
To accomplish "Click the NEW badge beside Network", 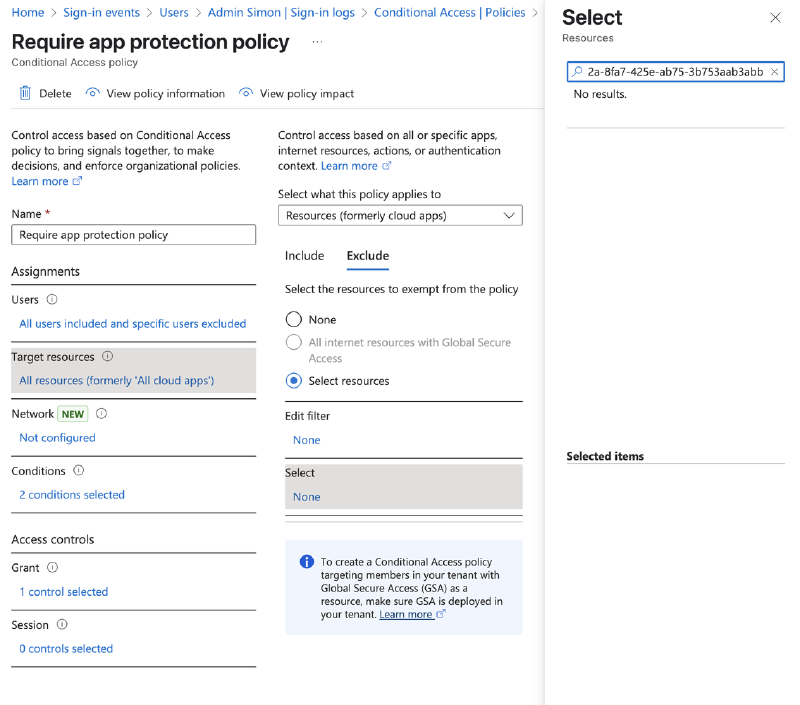I will (x=73, y=414).
